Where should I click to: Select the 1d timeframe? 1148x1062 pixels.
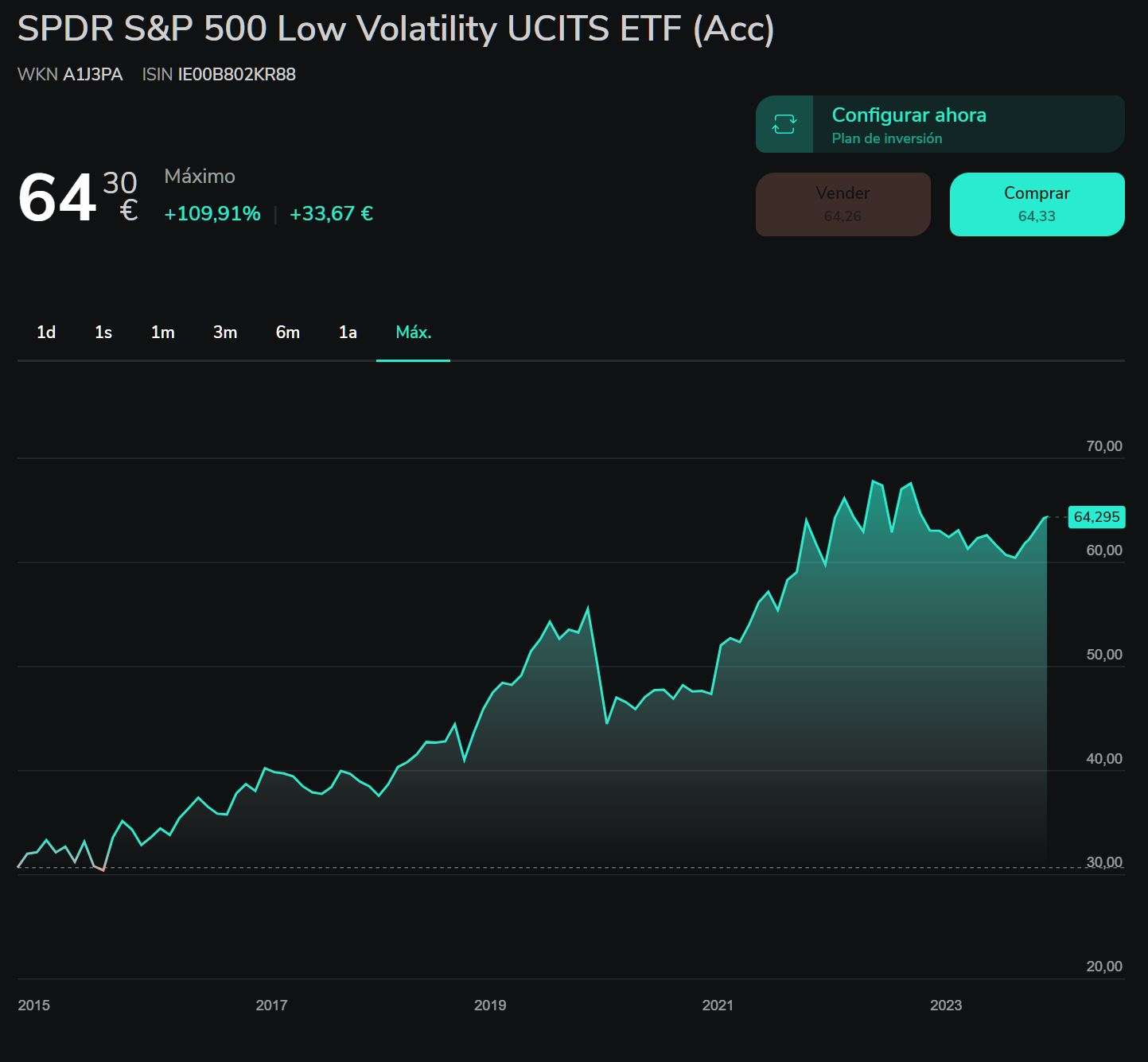pos(45,333)
